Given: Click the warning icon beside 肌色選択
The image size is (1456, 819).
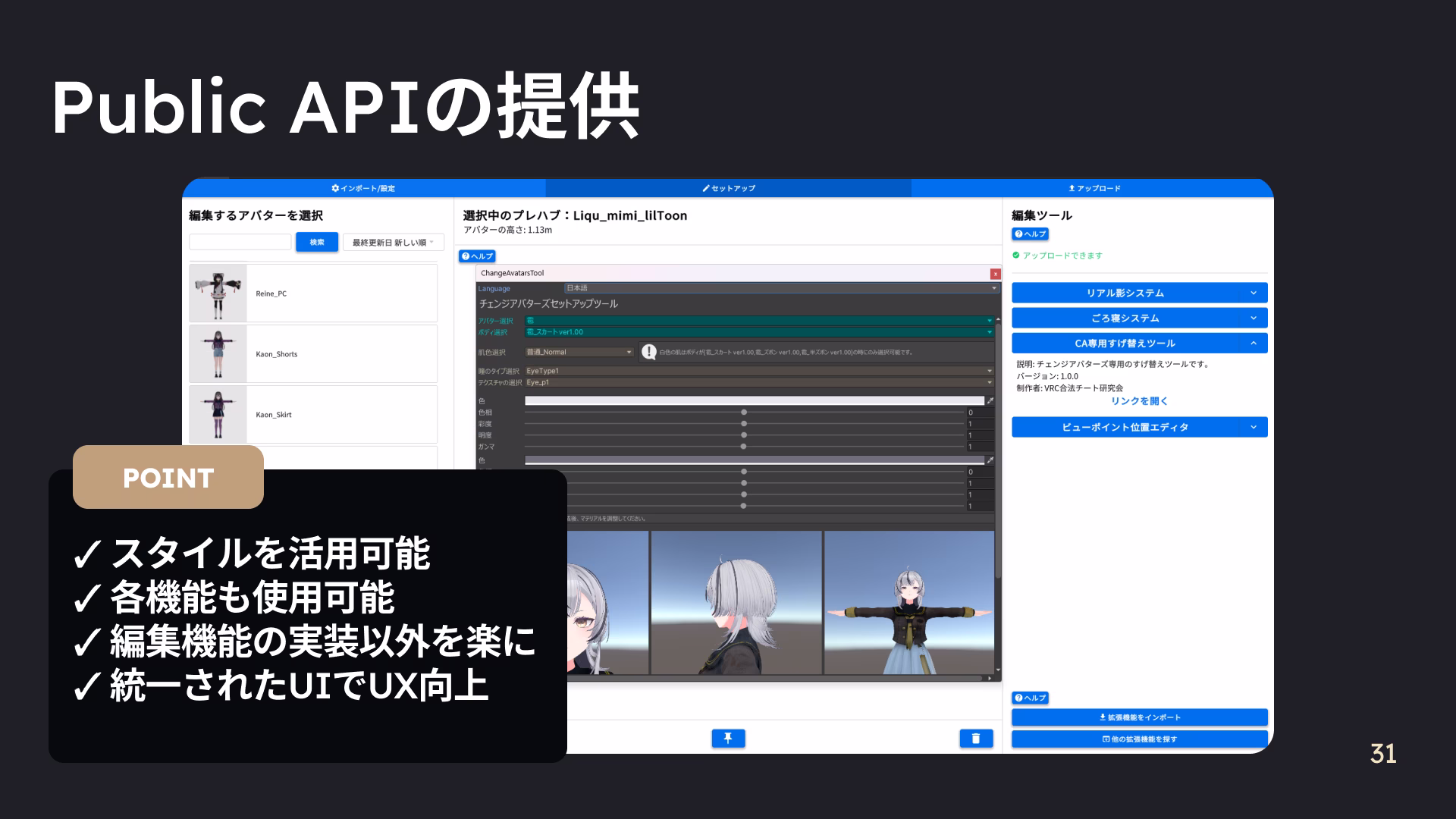Looking at the screenshot, I should (x=649, y=351).
